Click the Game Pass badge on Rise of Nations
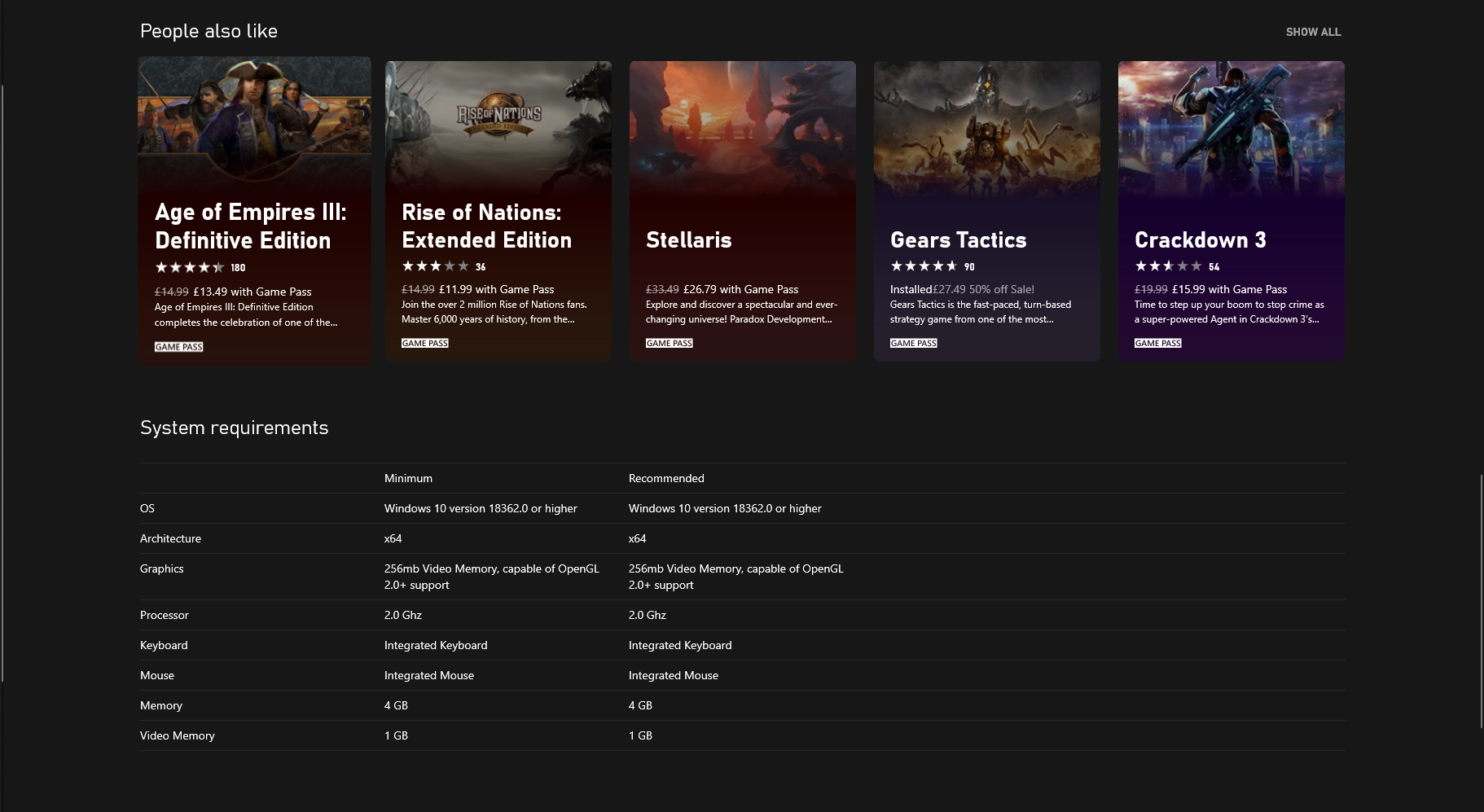The width and height of the screenshot is (1484, 812). (x=425, y=343)
